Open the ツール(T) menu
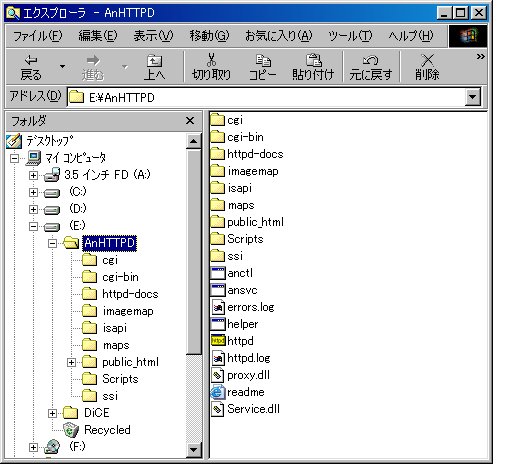 point(350,36)
